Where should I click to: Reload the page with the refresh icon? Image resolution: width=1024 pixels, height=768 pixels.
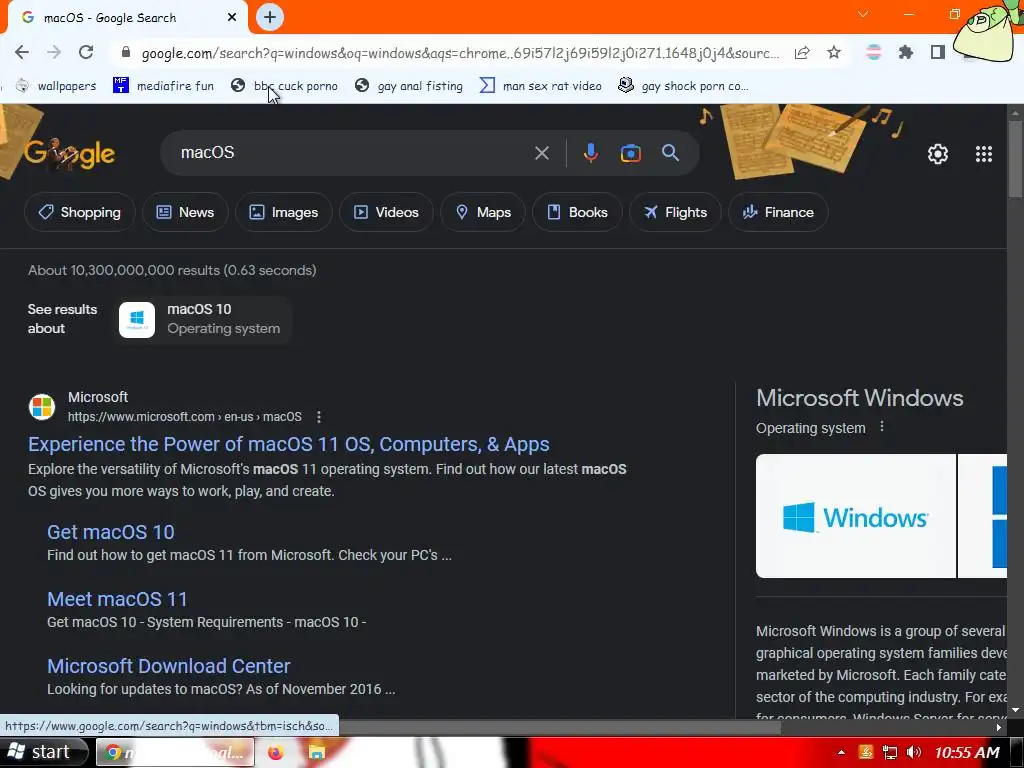(x=86, y=52)
